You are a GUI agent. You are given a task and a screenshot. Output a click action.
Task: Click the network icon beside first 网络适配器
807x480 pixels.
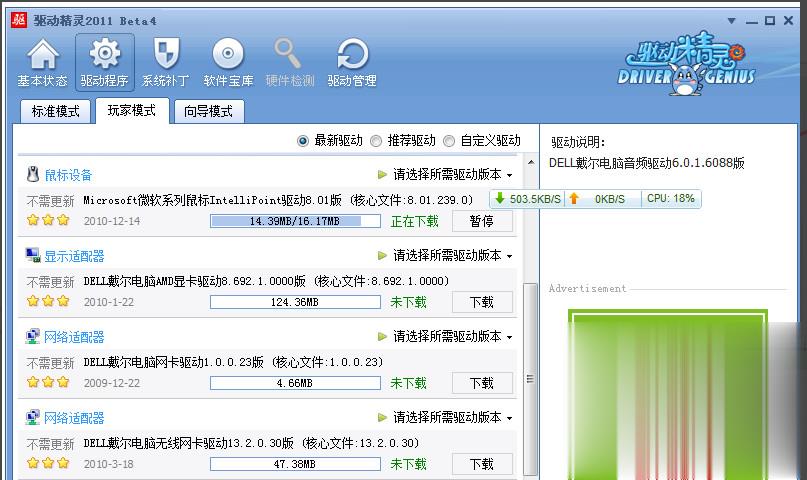(x=33, y=336)
